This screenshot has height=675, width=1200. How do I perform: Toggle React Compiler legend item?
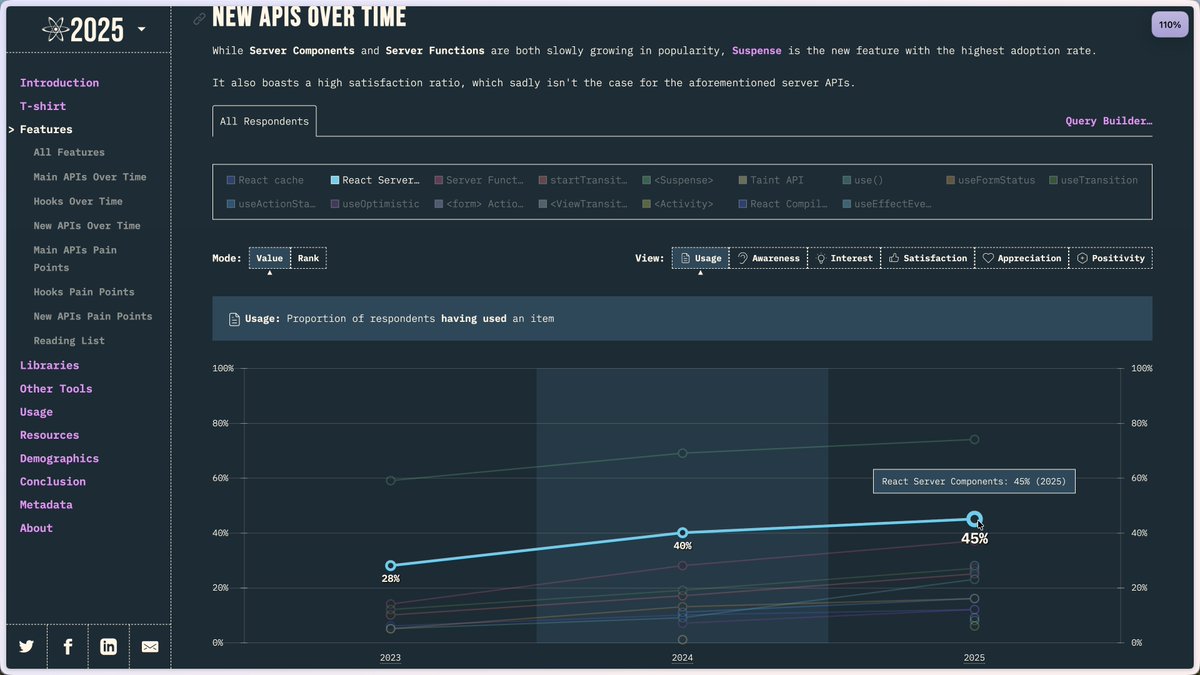[x=783, y=204]
